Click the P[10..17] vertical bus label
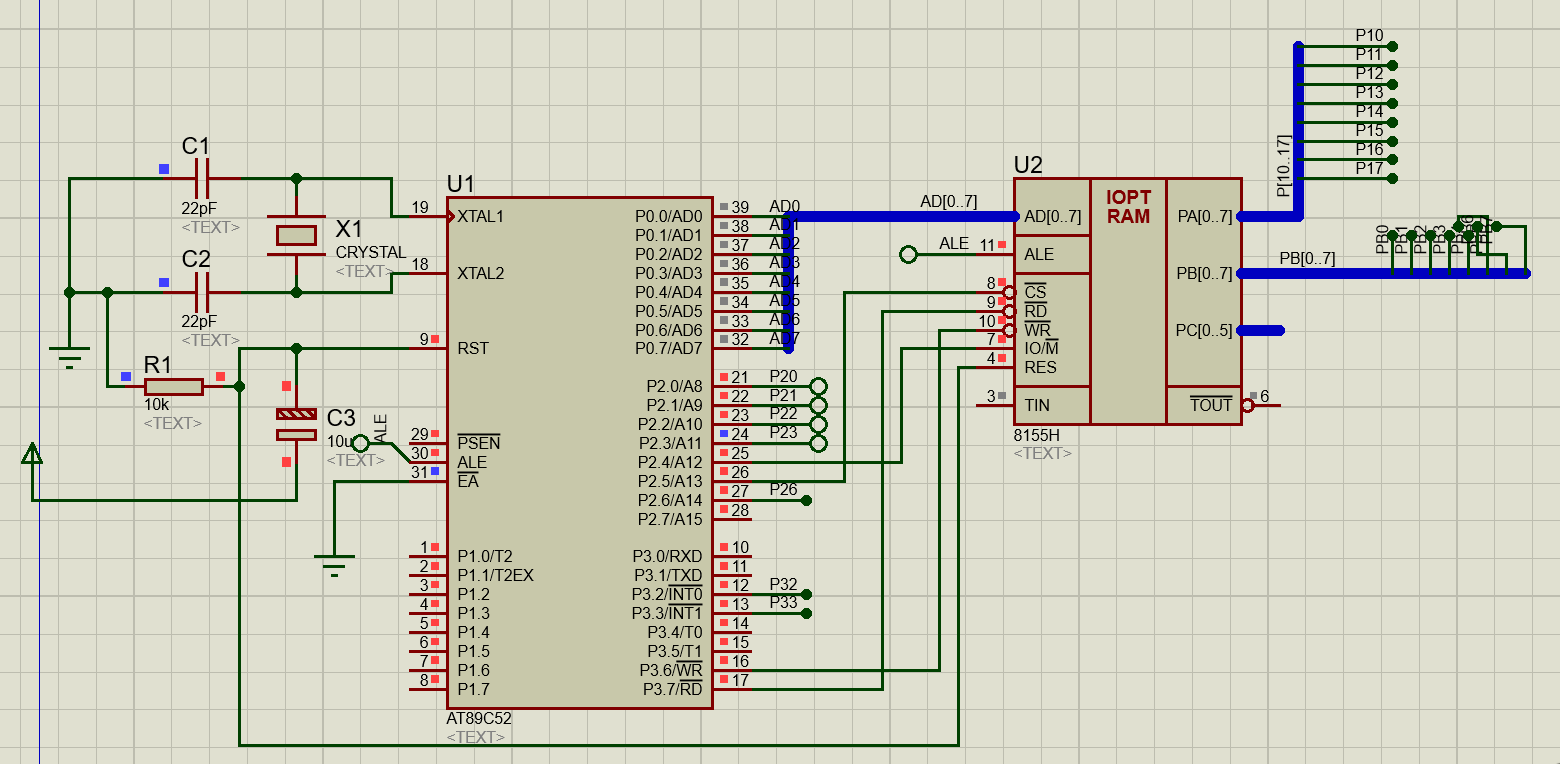Screen dimensions: 1560x764 point(1284,165)
